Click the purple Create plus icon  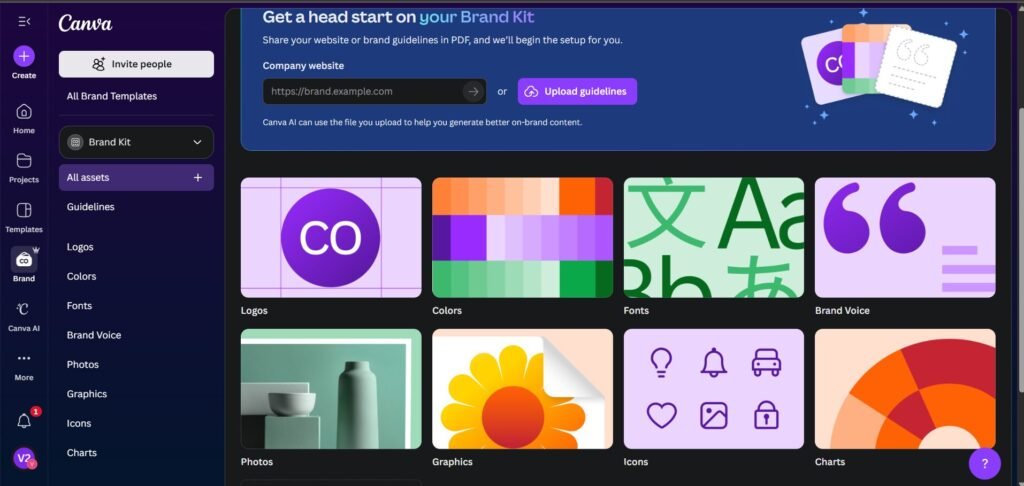pyautogui.click(x=24, y=56)
